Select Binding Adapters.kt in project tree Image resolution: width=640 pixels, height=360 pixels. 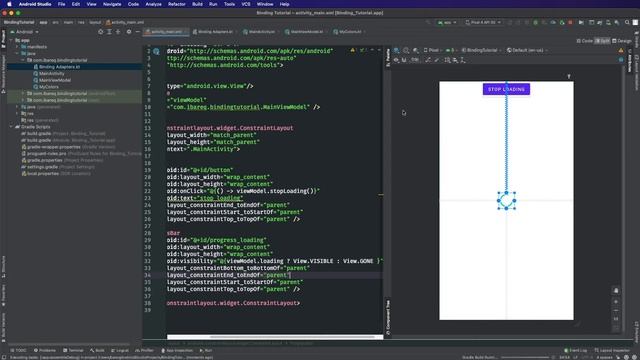(59, 67)
